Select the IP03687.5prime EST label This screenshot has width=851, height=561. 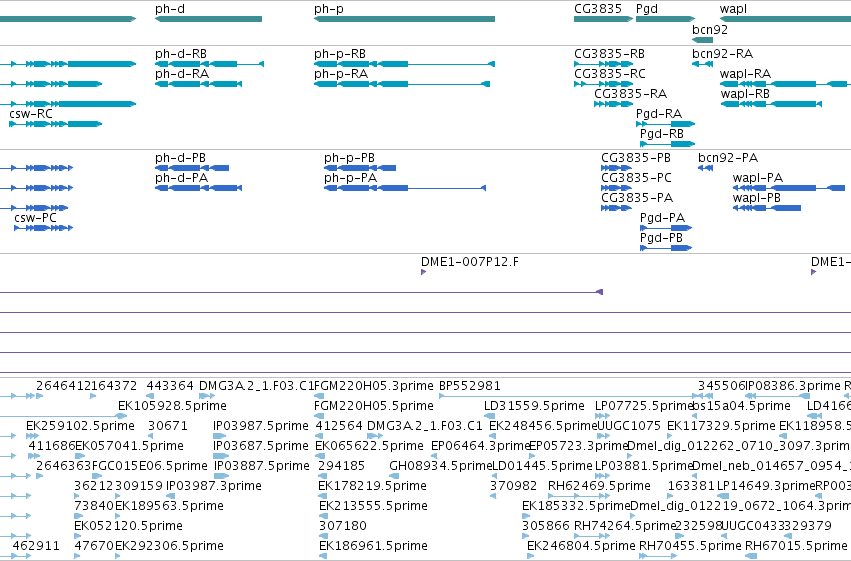coord(261,446)
